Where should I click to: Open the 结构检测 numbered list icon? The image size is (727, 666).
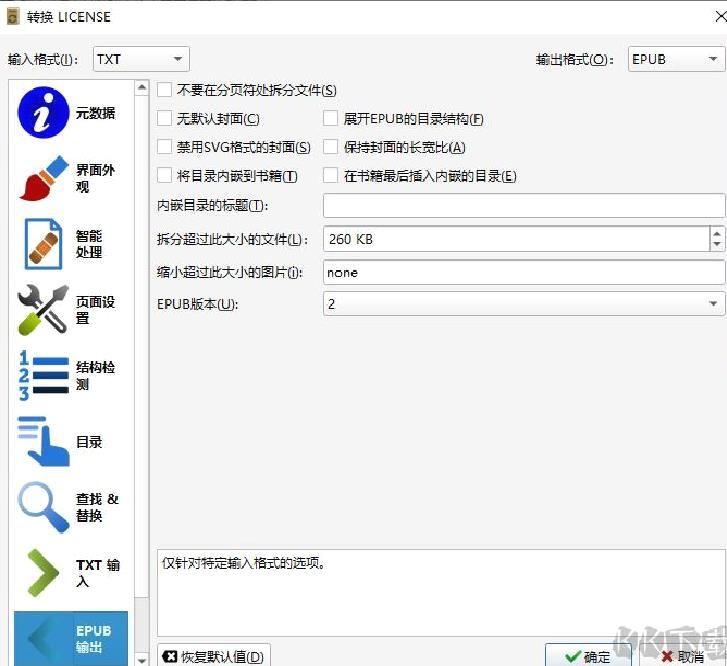pos(44,375)
